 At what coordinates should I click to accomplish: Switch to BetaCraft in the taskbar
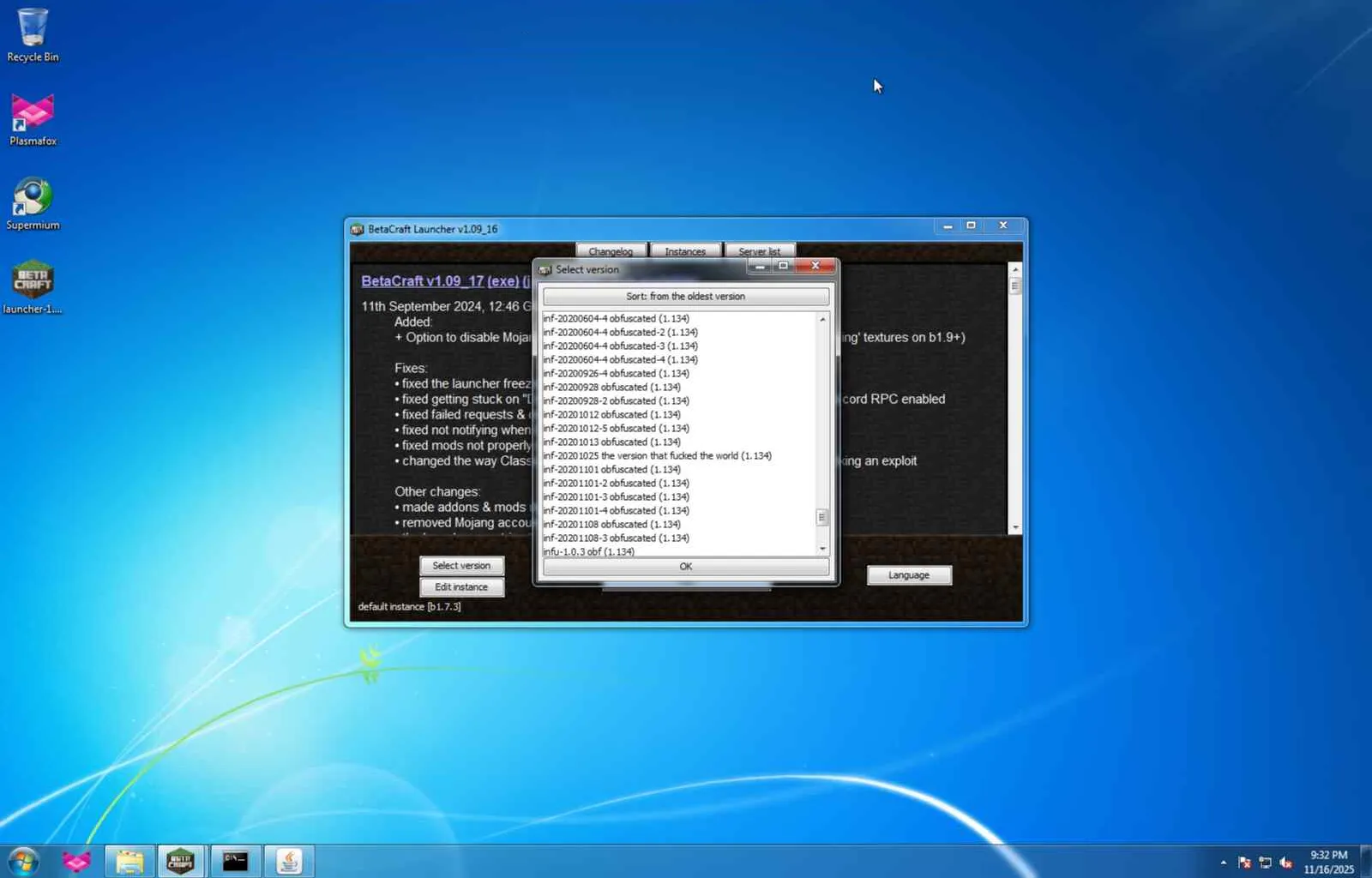[181, 861]
